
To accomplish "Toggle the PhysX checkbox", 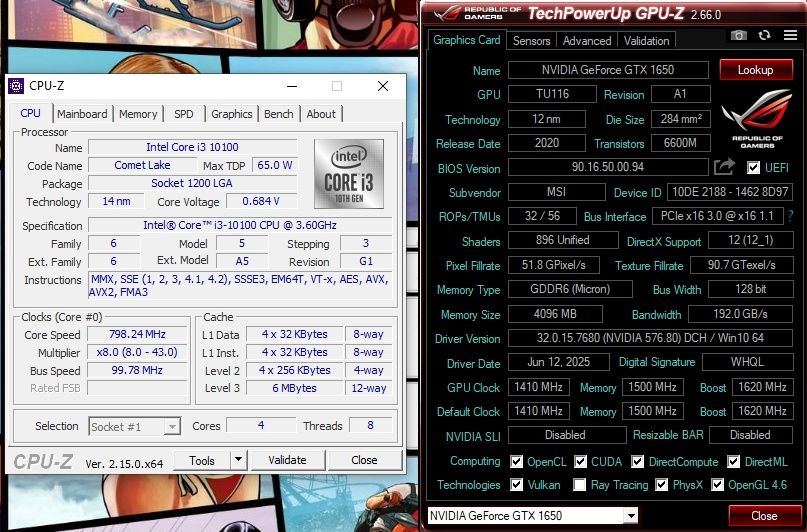I will click(661, 485).
